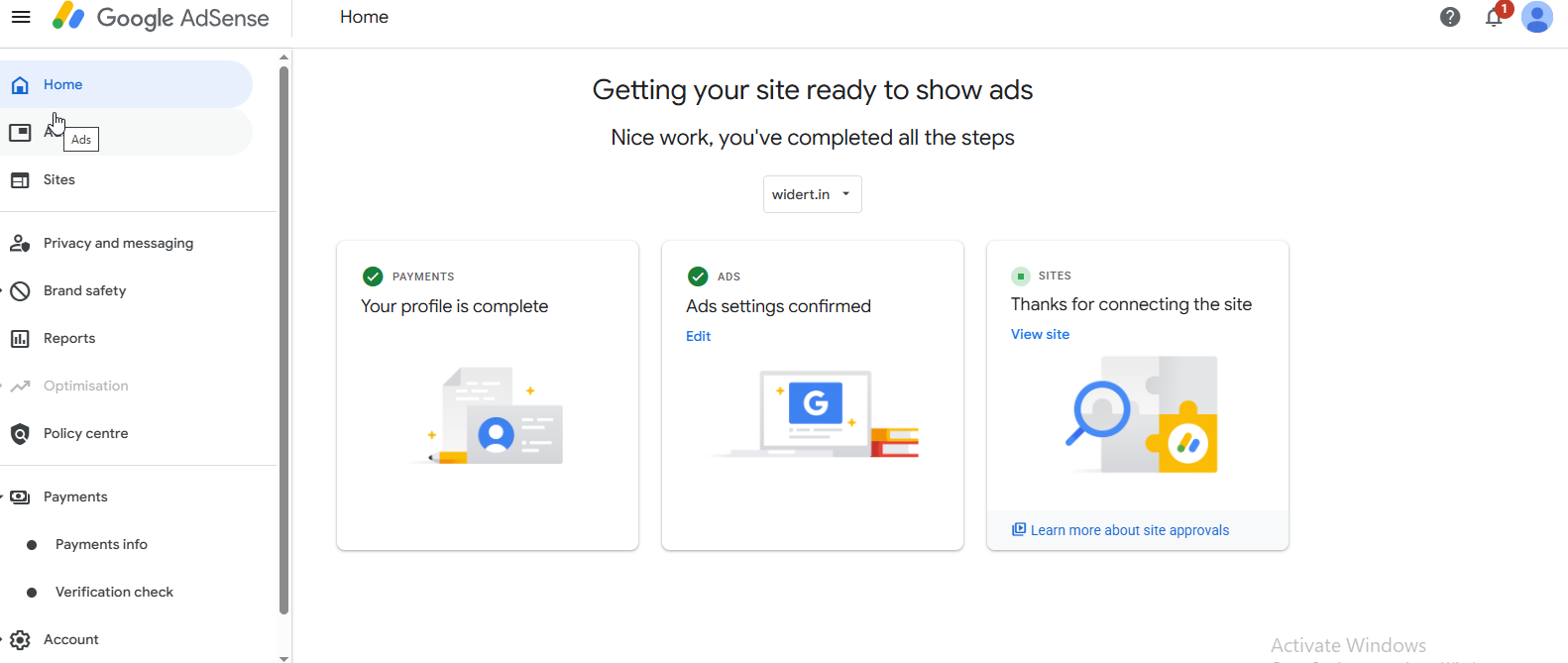Click the Account gear icon
Viewport: 1568px width, 663px height.
(20, 640)
